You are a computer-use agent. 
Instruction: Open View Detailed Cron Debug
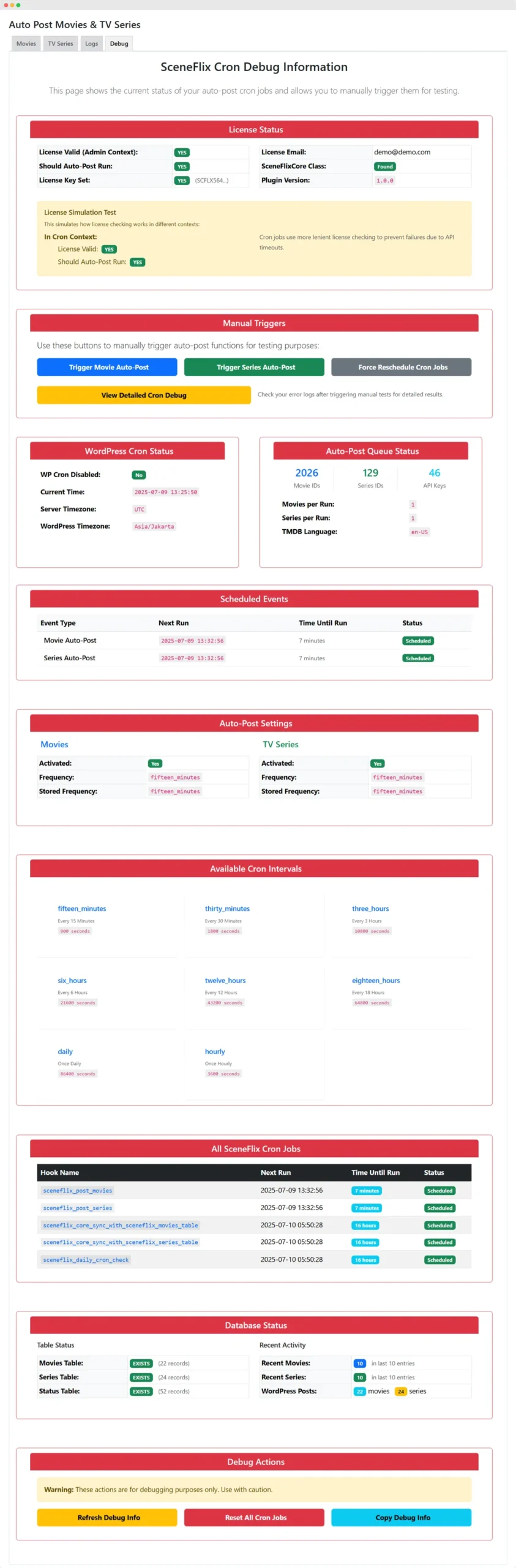click(x=144, y=395)
